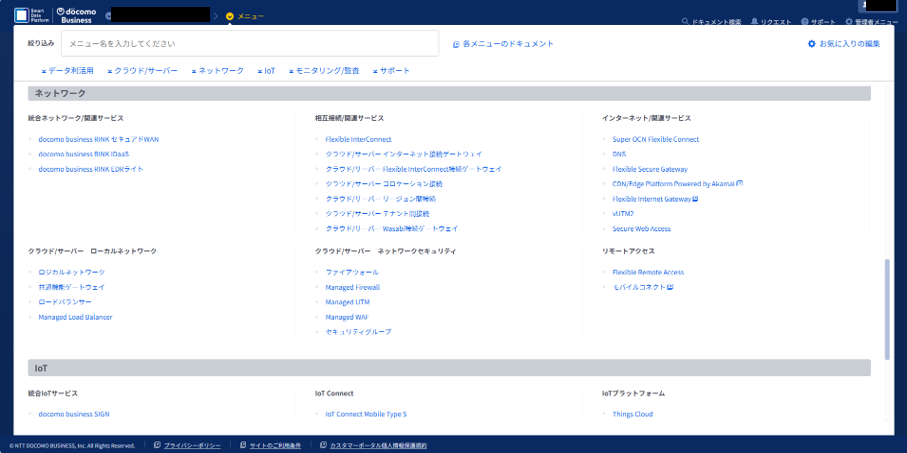Viewport: 907px width, 453px height.
Task: Click the サポート help icon
Action: tap(805, 21)
